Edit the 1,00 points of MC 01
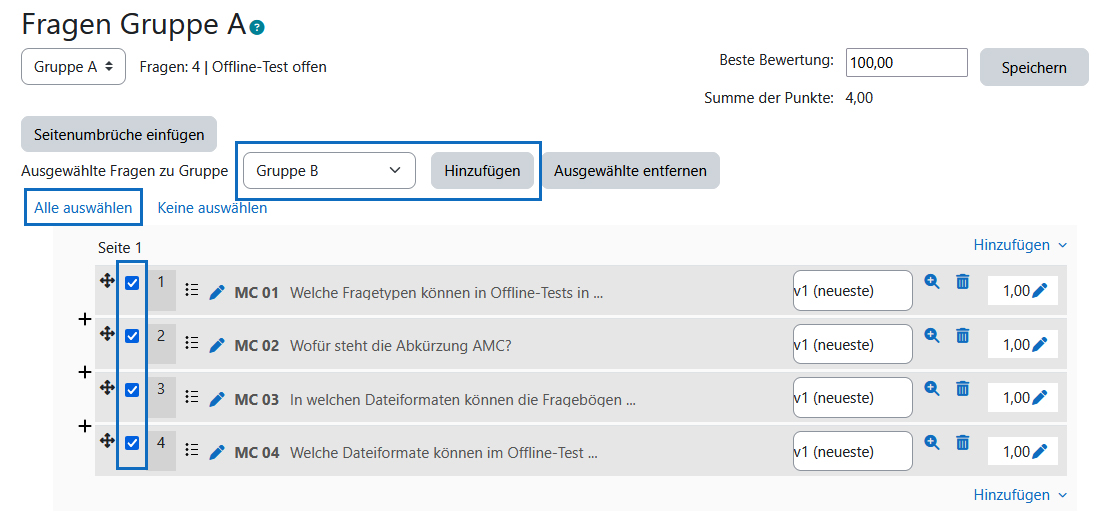This screenshot has height=521, width=1101. click(x=1040, y=291)
